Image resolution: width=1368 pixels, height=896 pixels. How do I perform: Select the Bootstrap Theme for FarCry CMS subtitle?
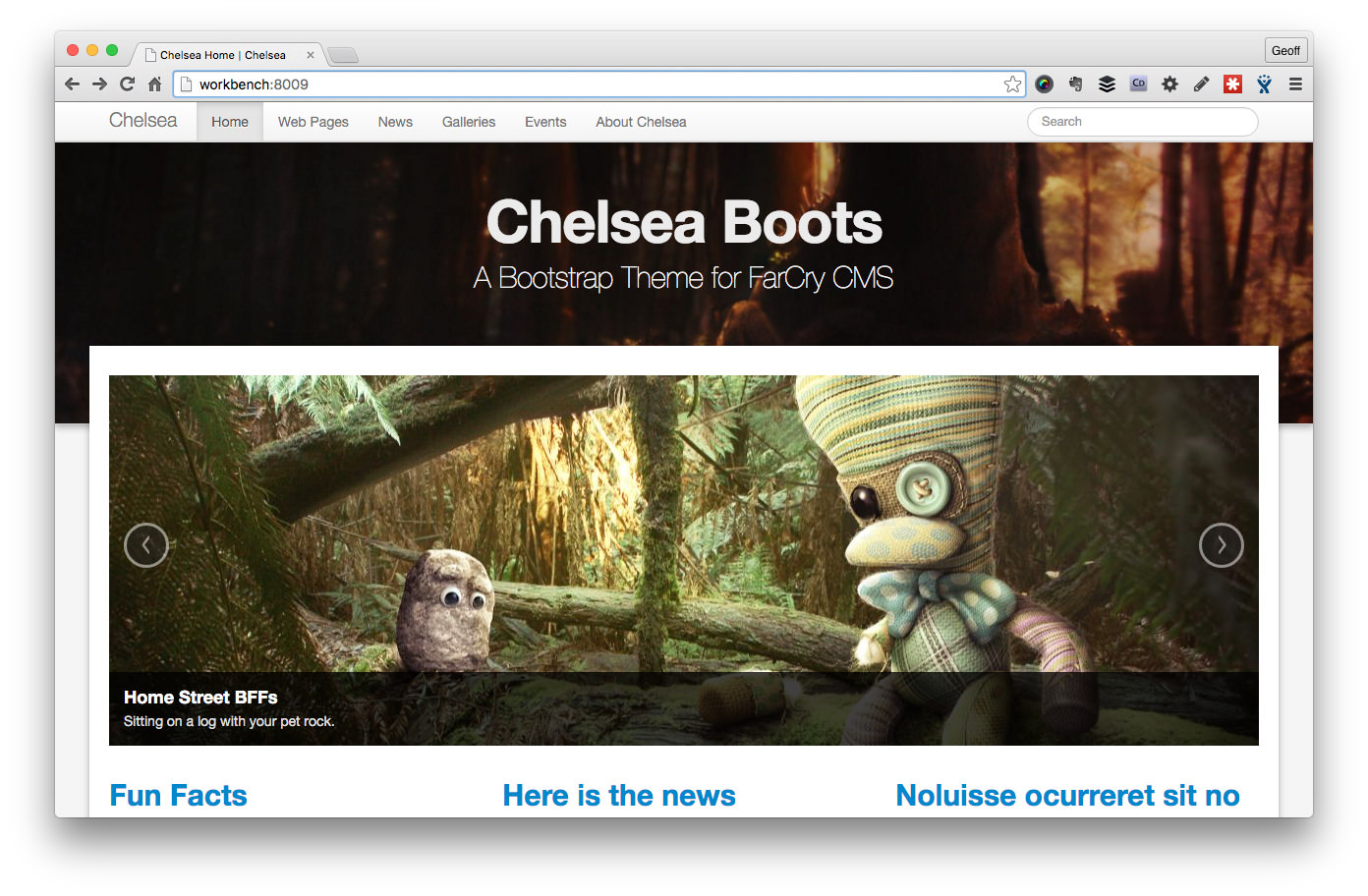(x=683, y=278)
